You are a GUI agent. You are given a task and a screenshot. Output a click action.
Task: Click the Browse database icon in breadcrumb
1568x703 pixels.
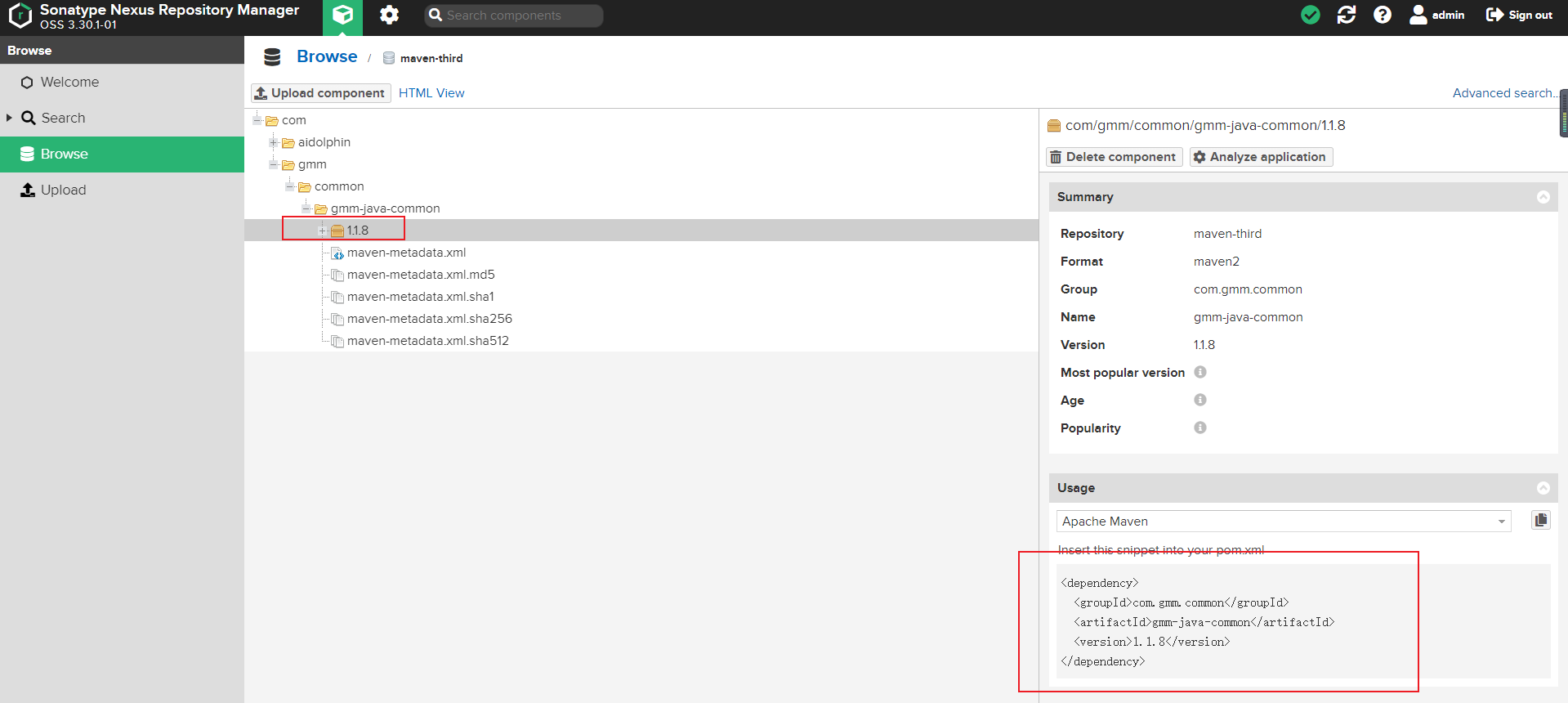point(272,56)
